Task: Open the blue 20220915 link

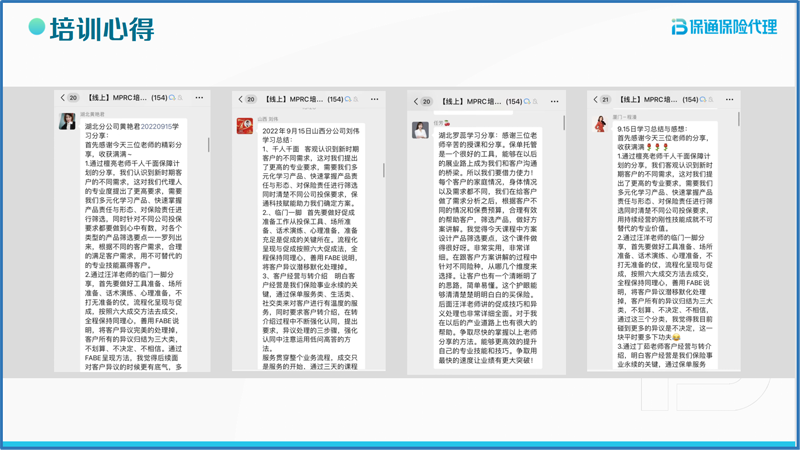Action: coord(159,127)
